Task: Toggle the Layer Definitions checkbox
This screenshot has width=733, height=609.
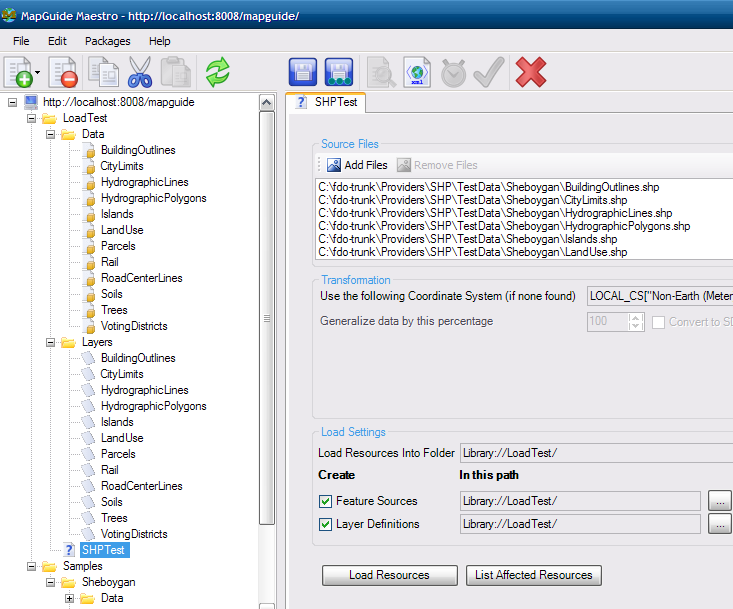Action: point(325,524)
